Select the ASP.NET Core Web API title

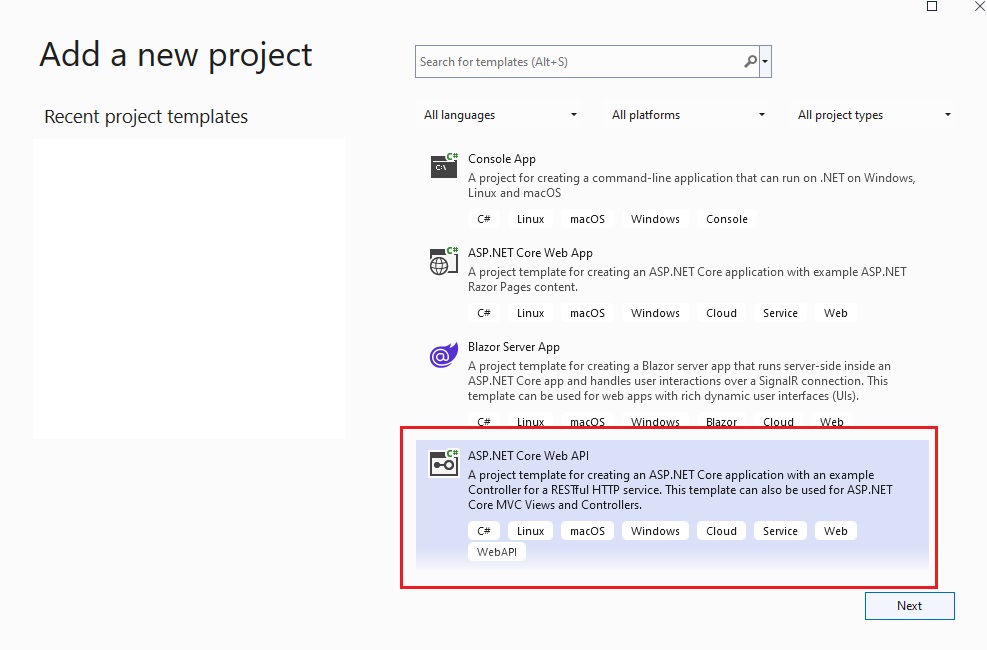pyautogui.click(x=528, y=456)
